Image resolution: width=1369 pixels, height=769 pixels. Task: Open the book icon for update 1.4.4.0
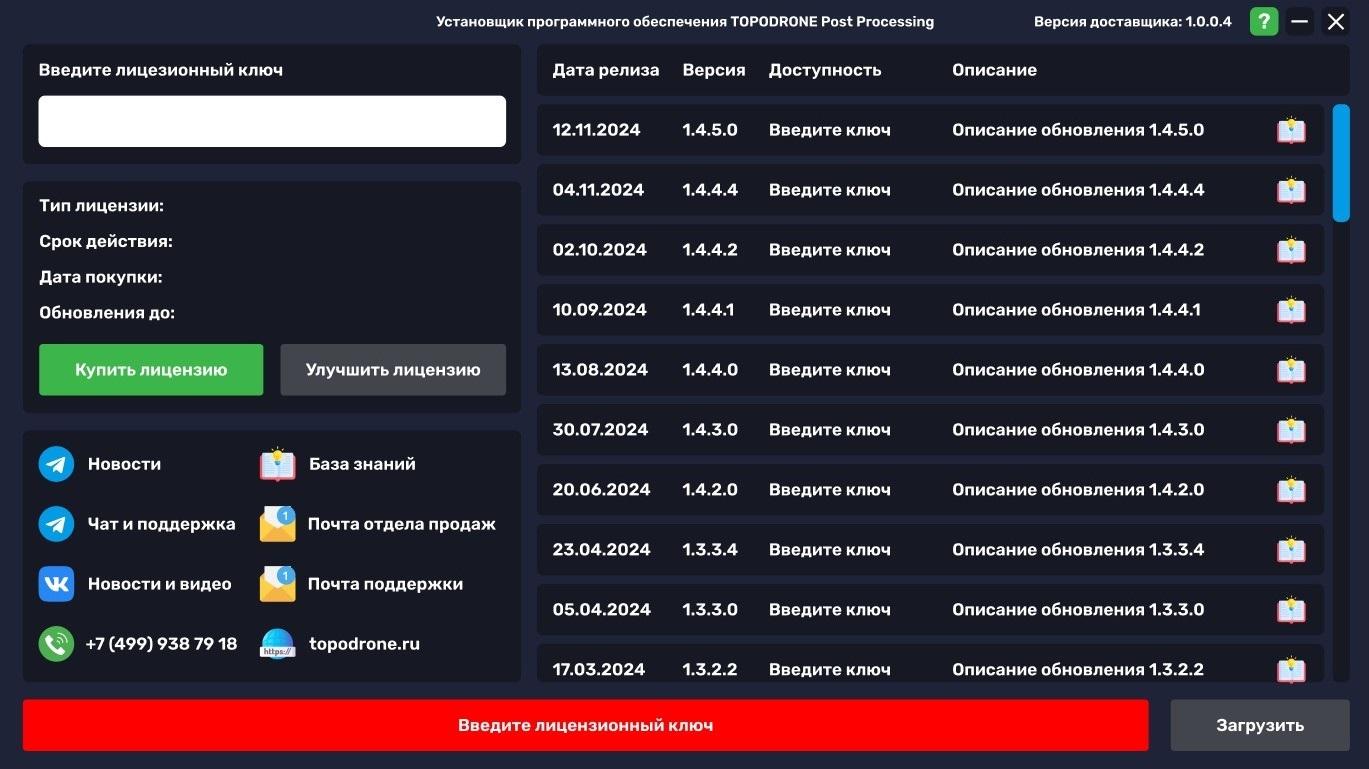pyautogui.click(x=1291, y=371)
